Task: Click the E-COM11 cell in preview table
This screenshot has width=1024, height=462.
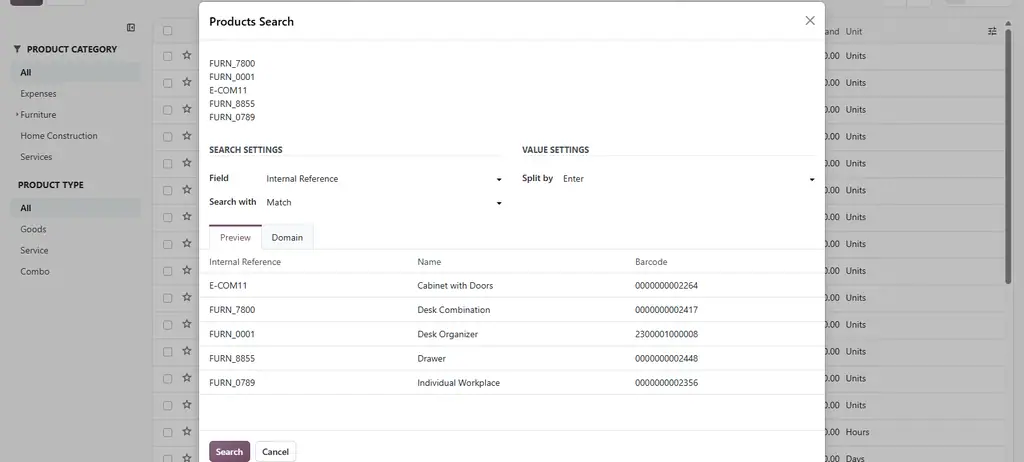Action: coord(228,286)
